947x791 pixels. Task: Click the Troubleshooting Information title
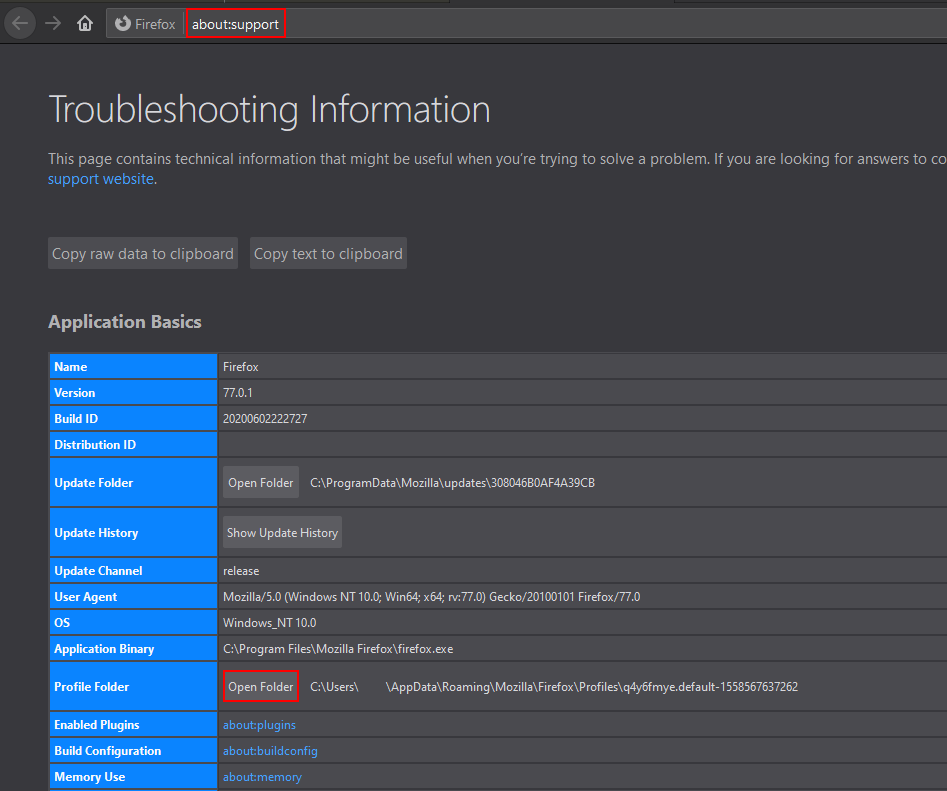pyautogui.click(x=269, y=110)
